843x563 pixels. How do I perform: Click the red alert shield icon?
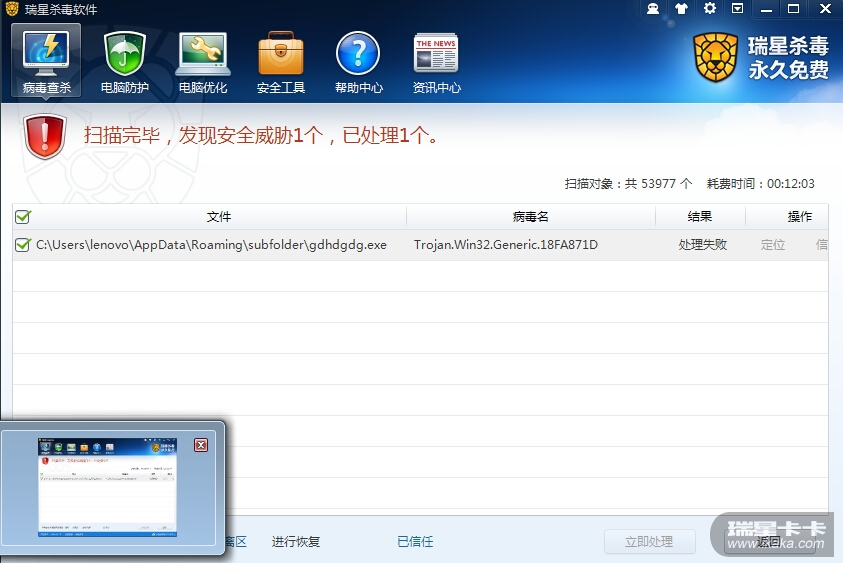[45, 137]
